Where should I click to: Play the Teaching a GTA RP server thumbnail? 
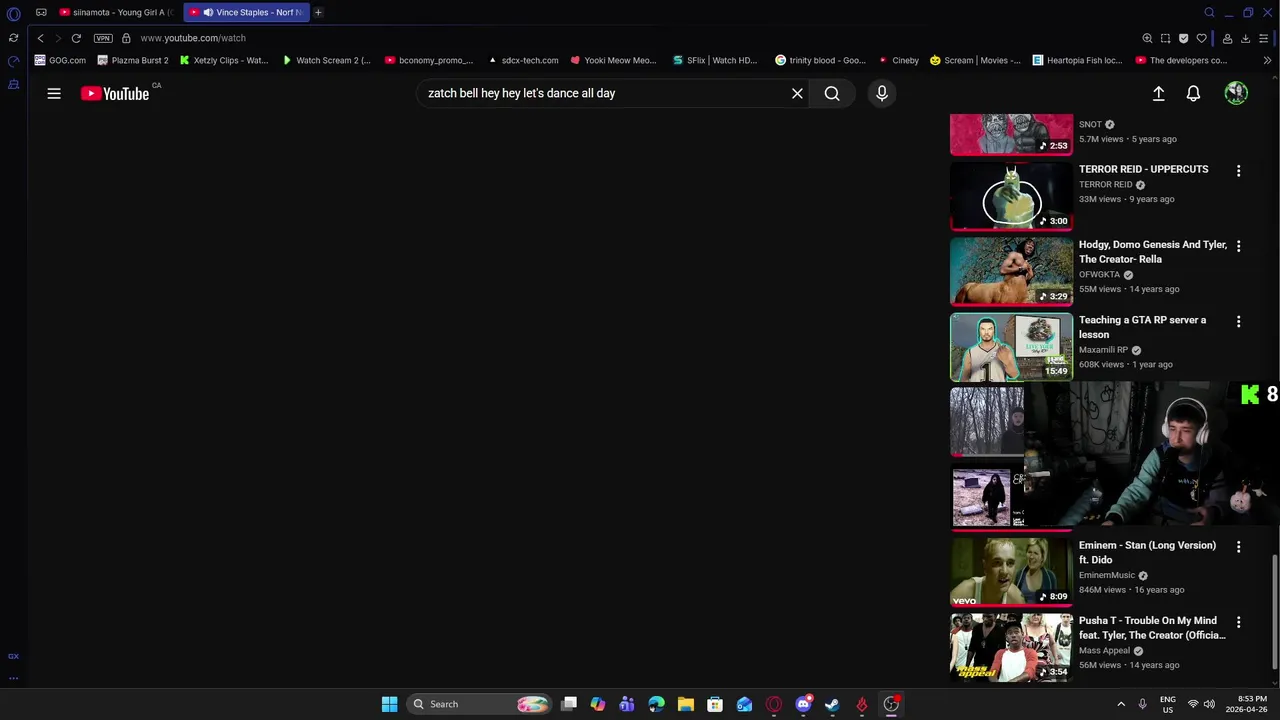tap(1011, 346)
